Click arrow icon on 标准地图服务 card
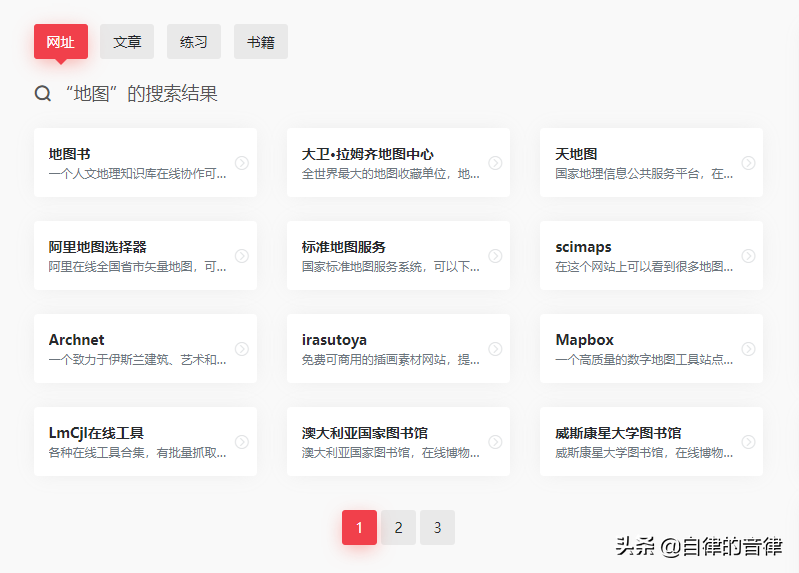Screen dimensions: 799x573 495,255
